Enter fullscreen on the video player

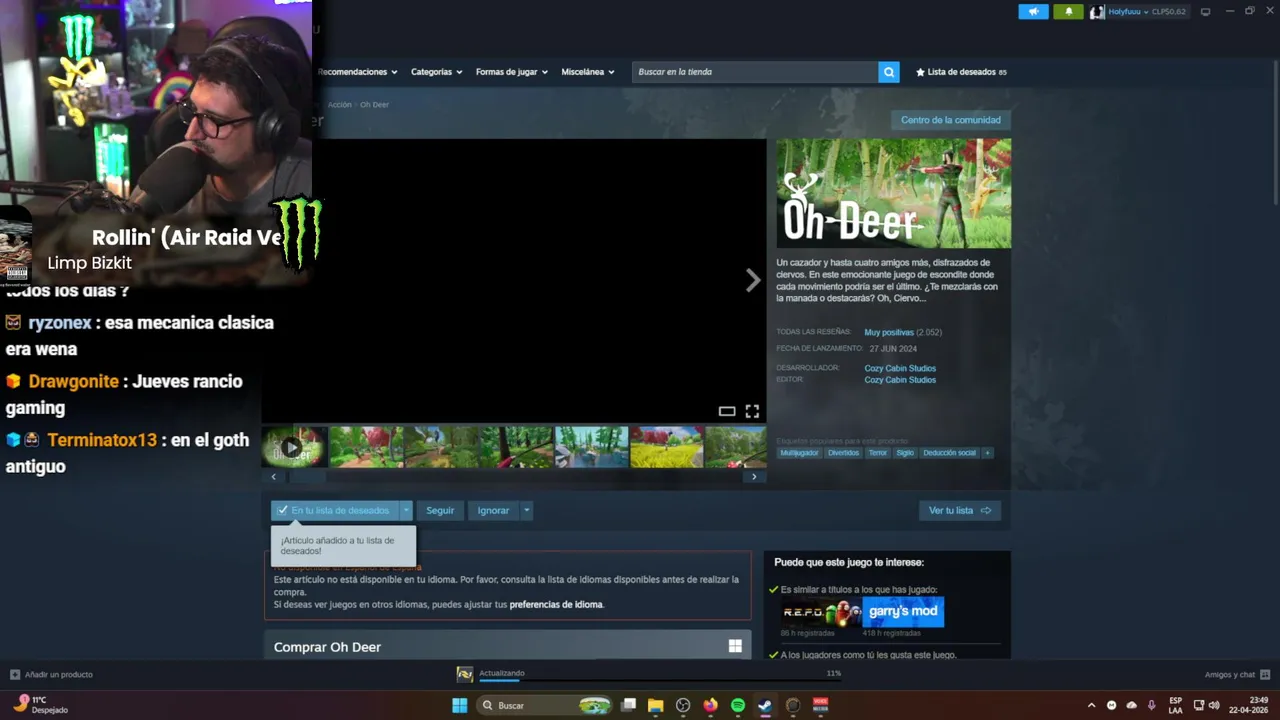point(752,411)
